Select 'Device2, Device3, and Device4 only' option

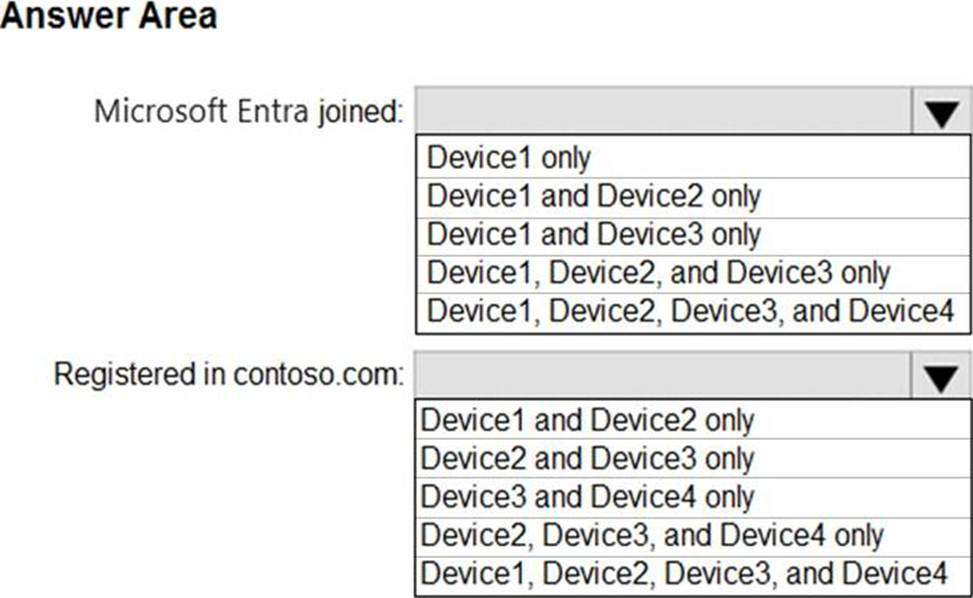652,535
